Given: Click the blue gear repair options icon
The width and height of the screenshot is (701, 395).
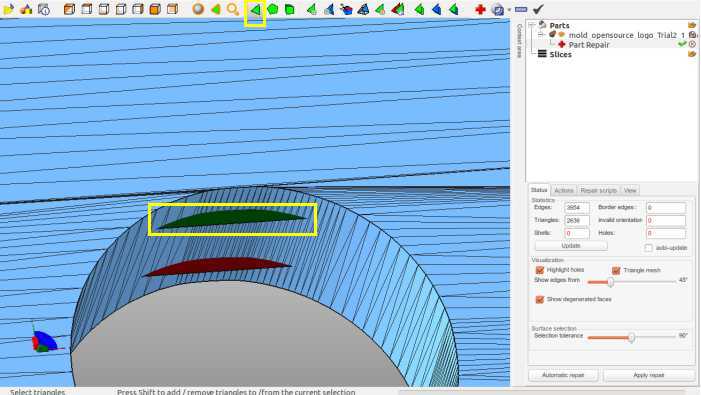Looking at the screenshot, I should (497, 9).
